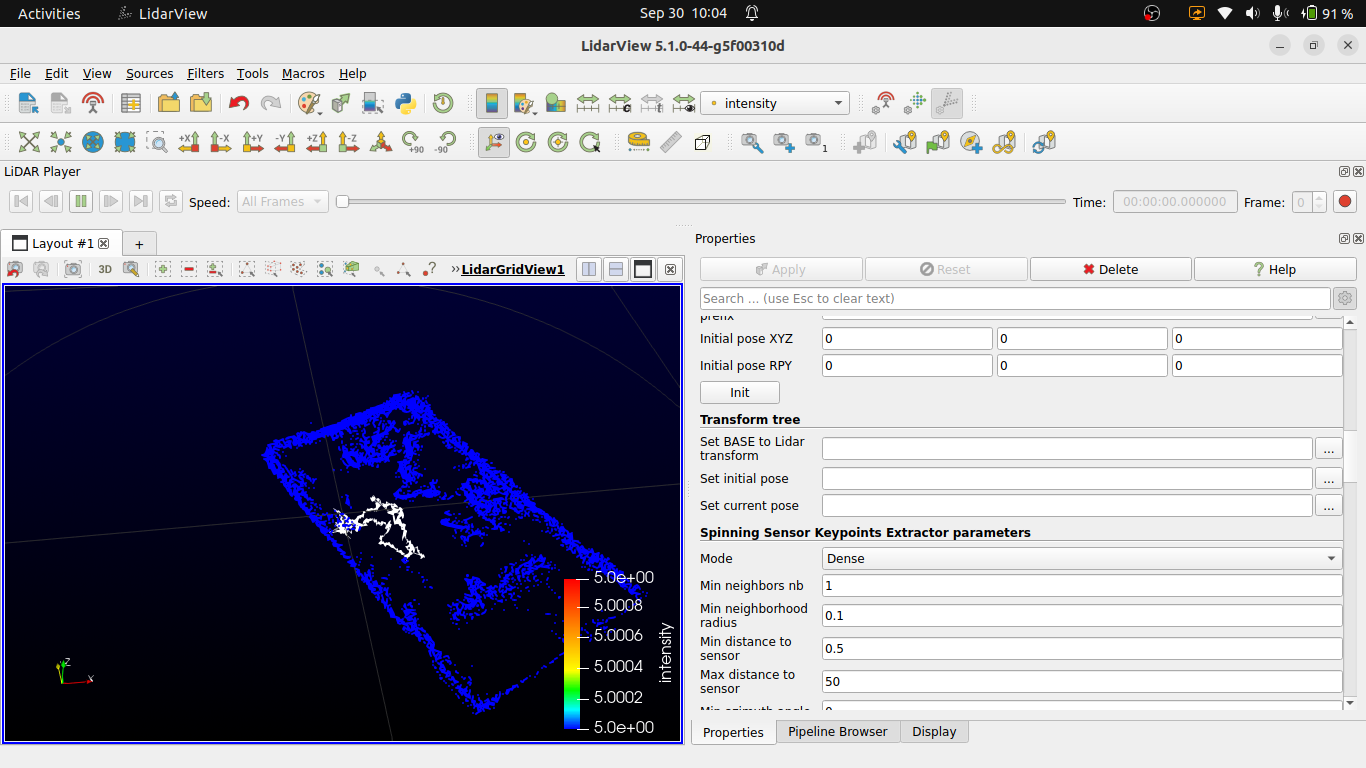The image size is (1366, 768).
Task: Click the measurement tape tool icon
Action: coord(638,143)
